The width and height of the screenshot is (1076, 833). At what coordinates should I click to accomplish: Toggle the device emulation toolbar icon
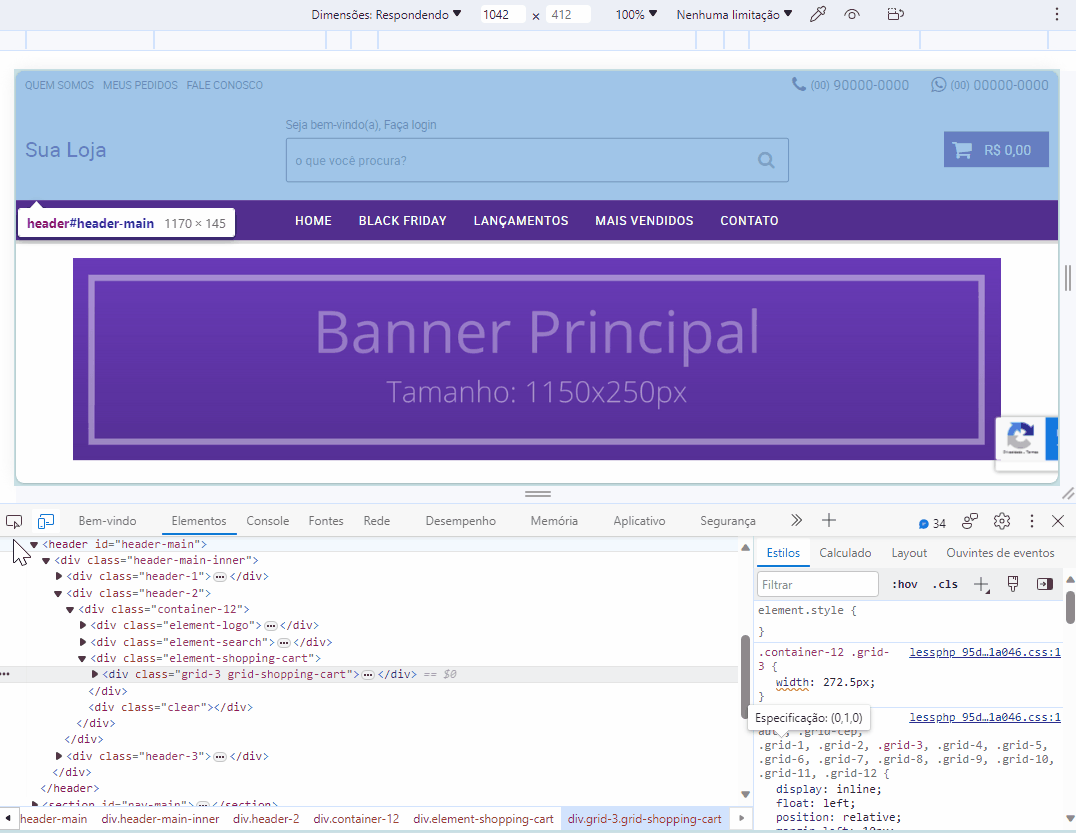(46, 521)
